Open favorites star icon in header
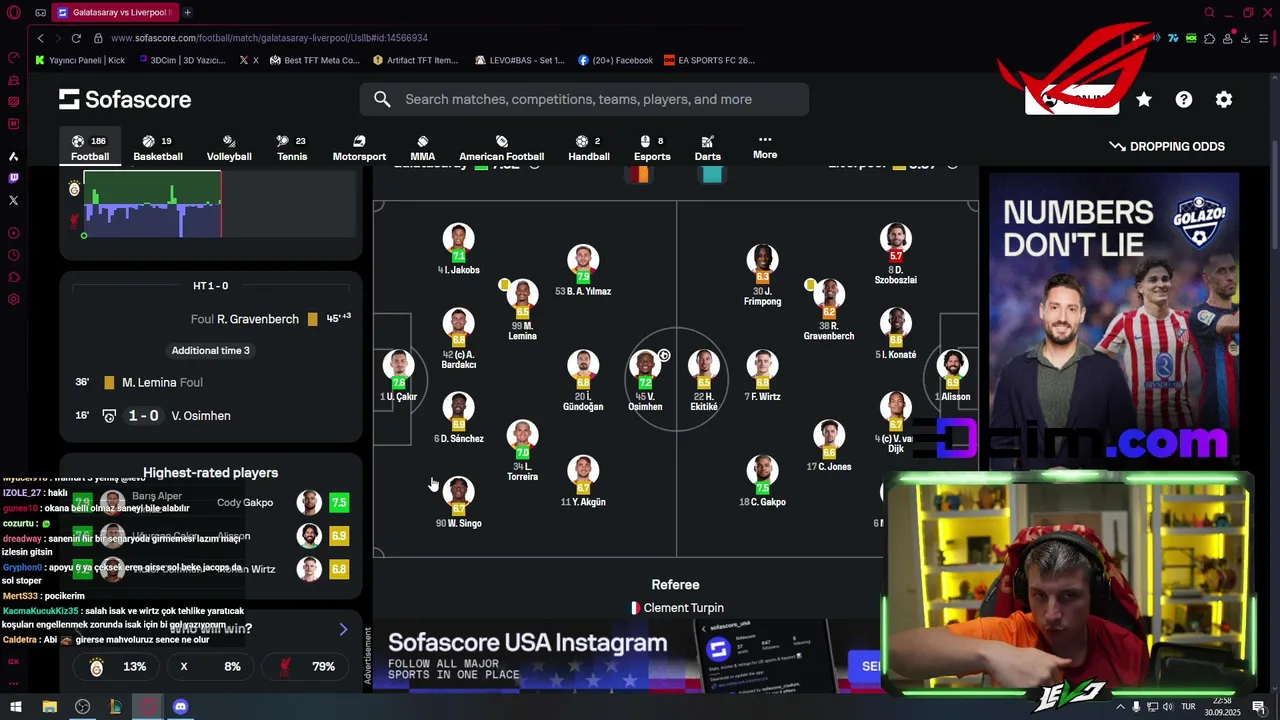Screen dimensions: 1280x720 pyautogui.click(x=1144, y=99)
